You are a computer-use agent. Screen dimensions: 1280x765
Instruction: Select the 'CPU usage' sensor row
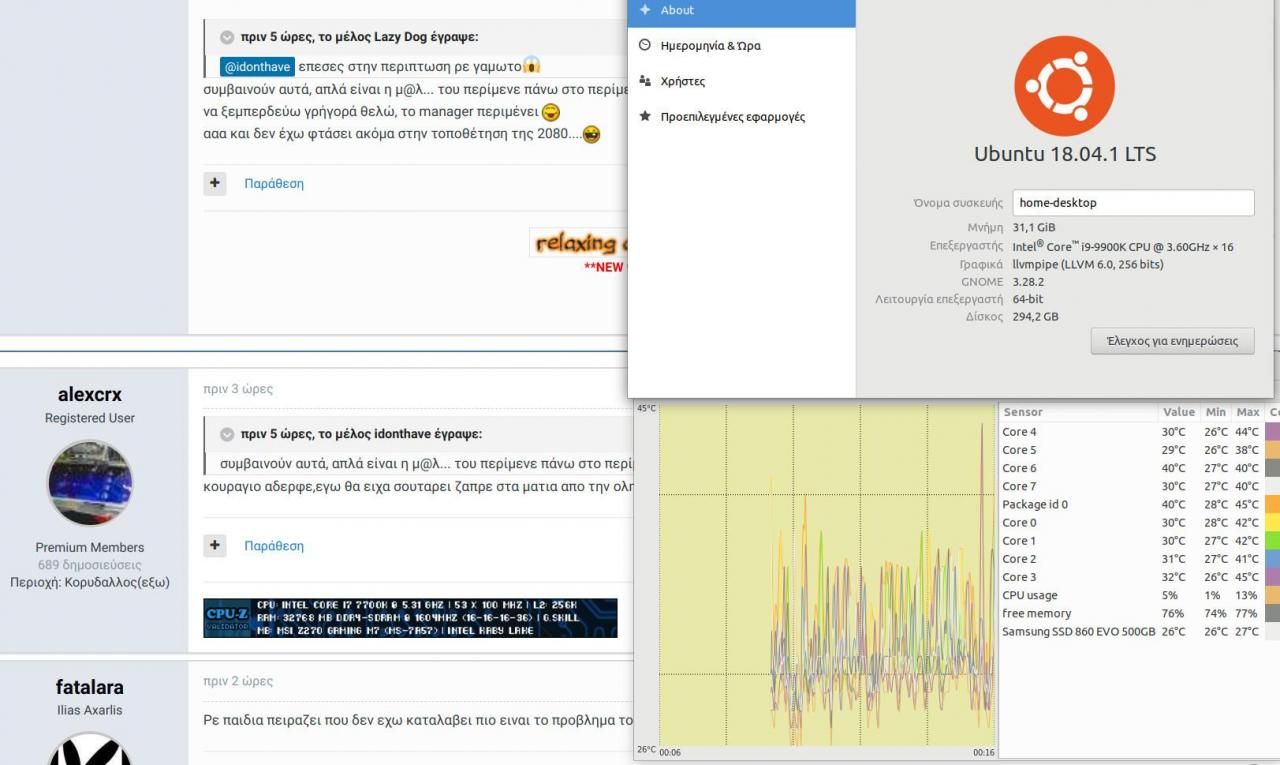(1140, 596)
